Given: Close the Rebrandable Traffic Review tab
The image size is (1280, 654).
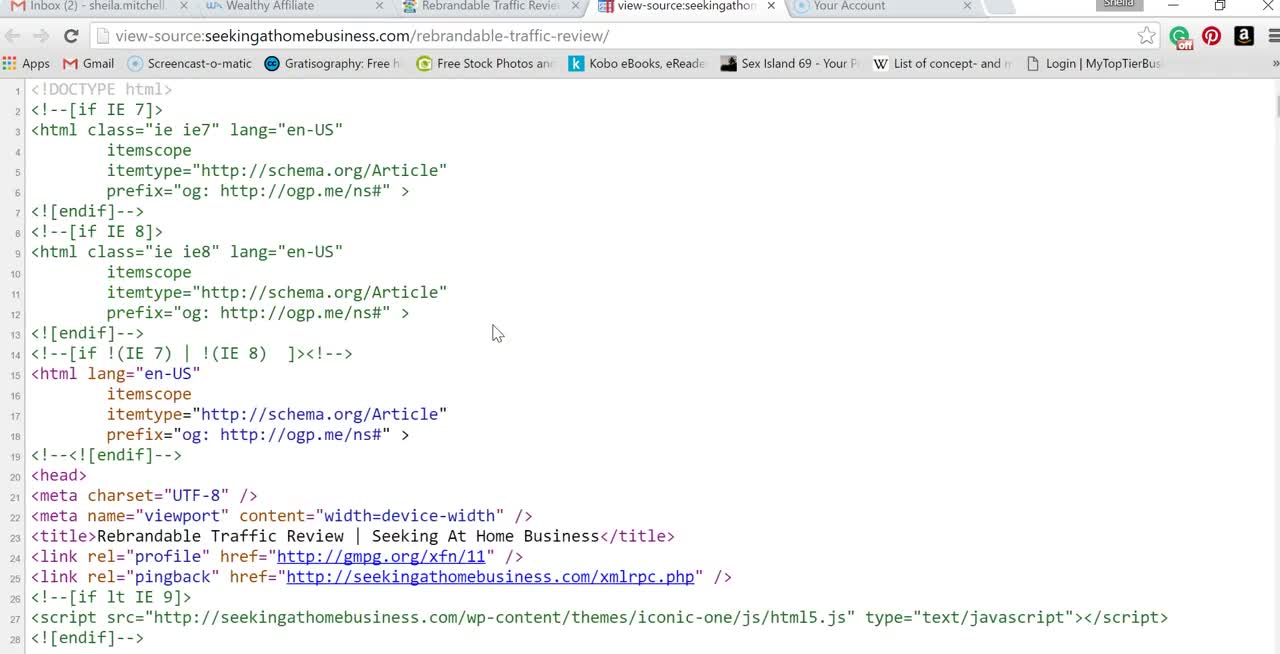Looking at the screenshot, I should pyautogui.click(x=575, y=6).
